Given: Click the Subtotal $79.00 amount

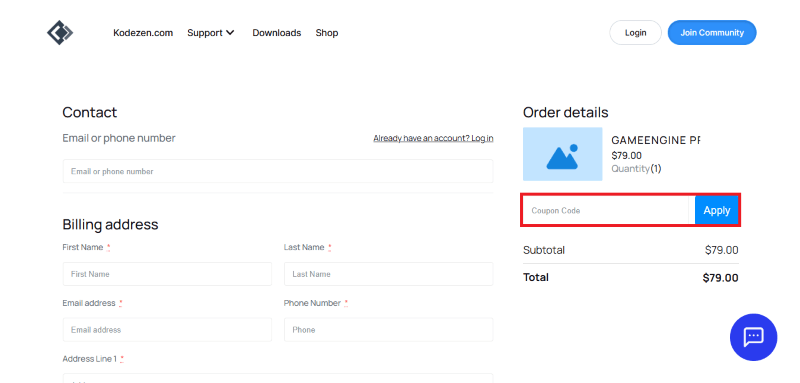Looking at the screenshot, I should coord(721,250).
